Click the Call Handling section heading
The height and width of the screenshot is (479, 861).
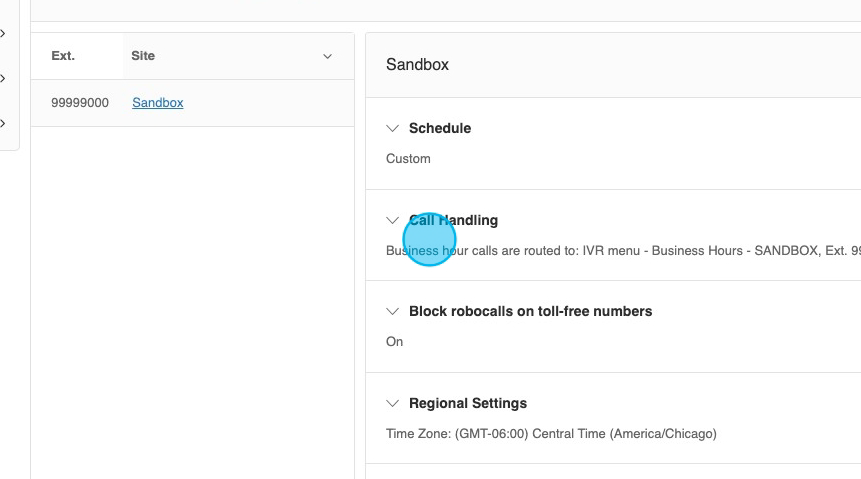[x=454, y=220]
